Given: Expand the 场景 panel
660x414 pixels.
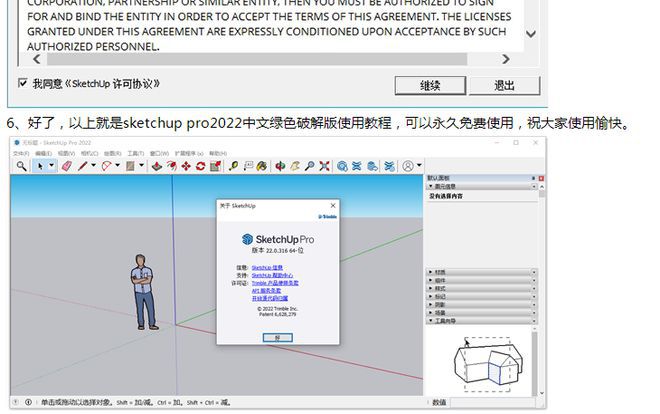Looking at the screenshot, I should [x=431, y=313].
